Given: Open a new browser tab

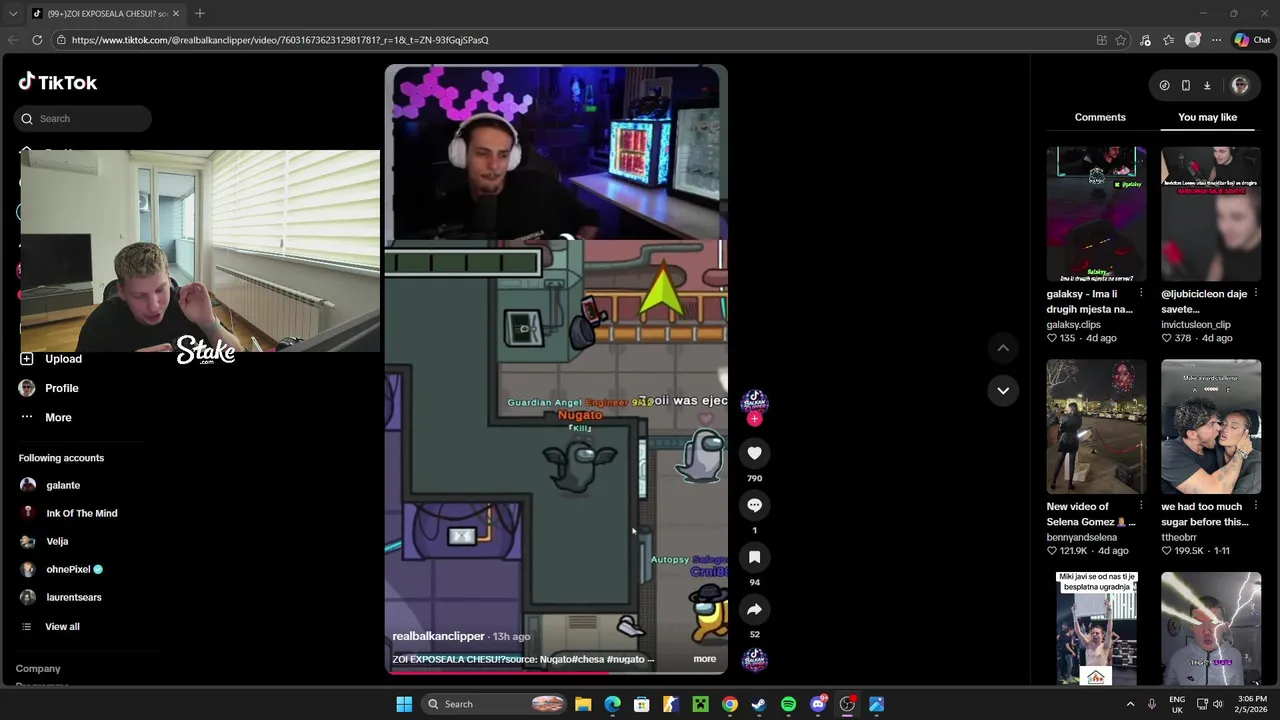Looking at the screenshot, I should [x=200, y=13].
